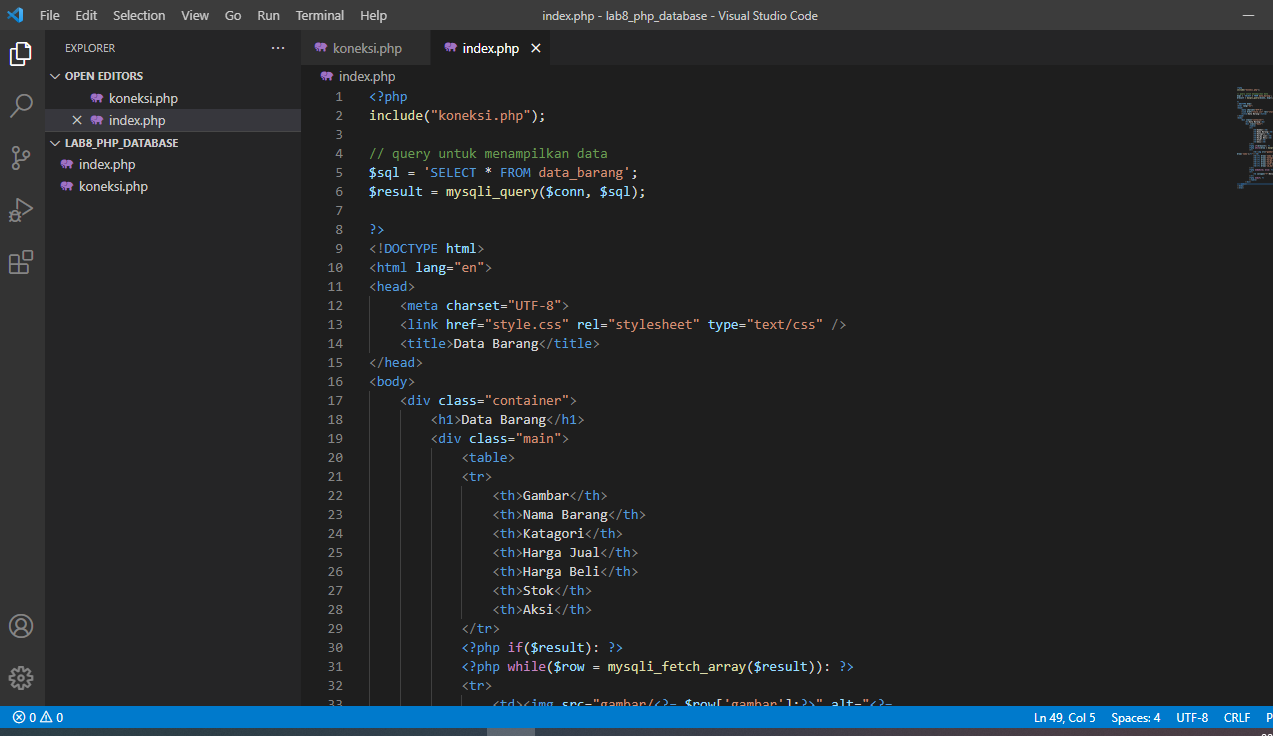
Task: Click the Accounts icon in the activity bar
Action: tap(20, 626)
